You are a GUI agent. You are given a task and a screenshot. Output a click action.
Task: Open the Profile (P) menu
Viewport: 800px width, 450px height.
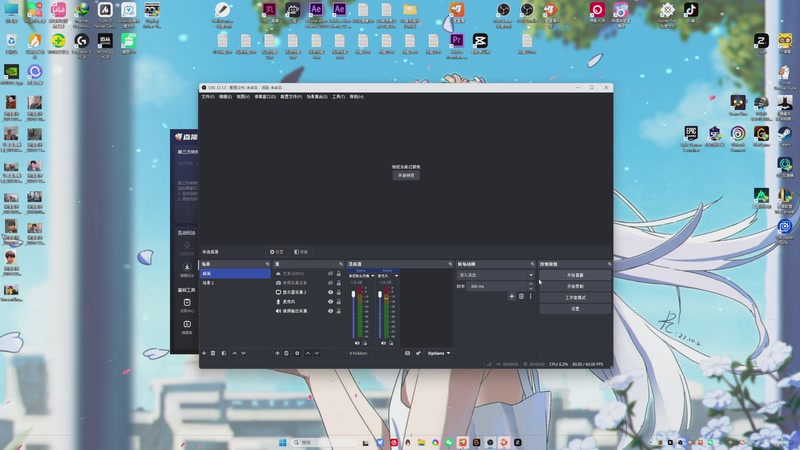(x=291, y=96)
